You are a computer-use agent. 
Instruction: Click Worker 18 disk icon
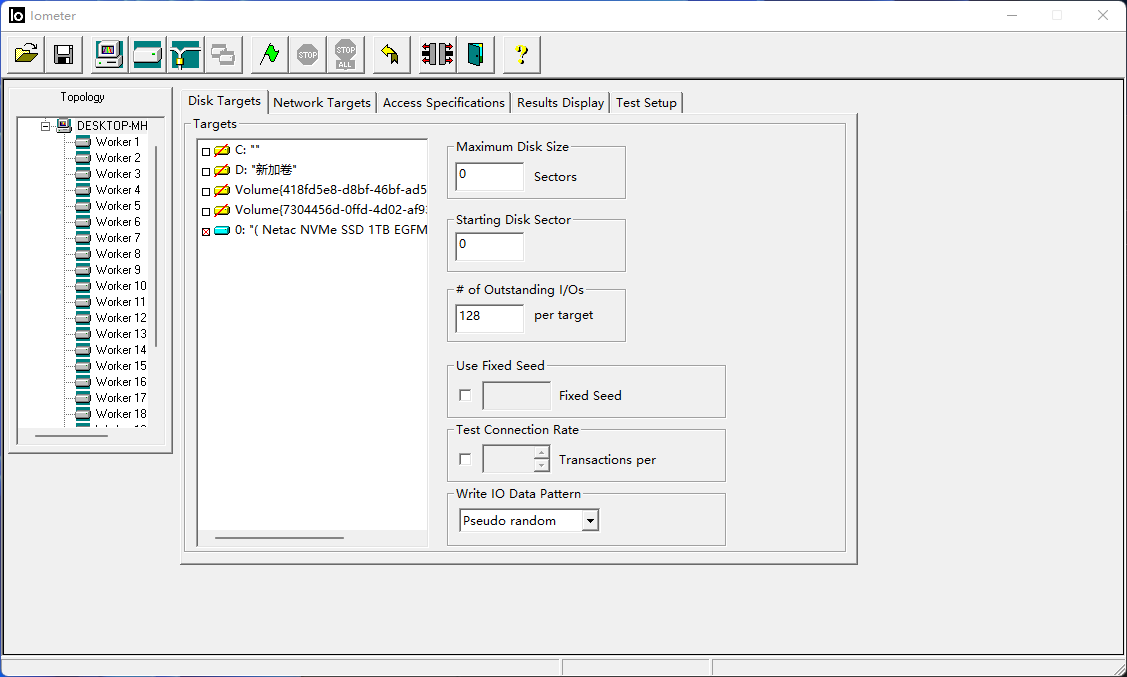pyautogui.click(x=83, y=414)
